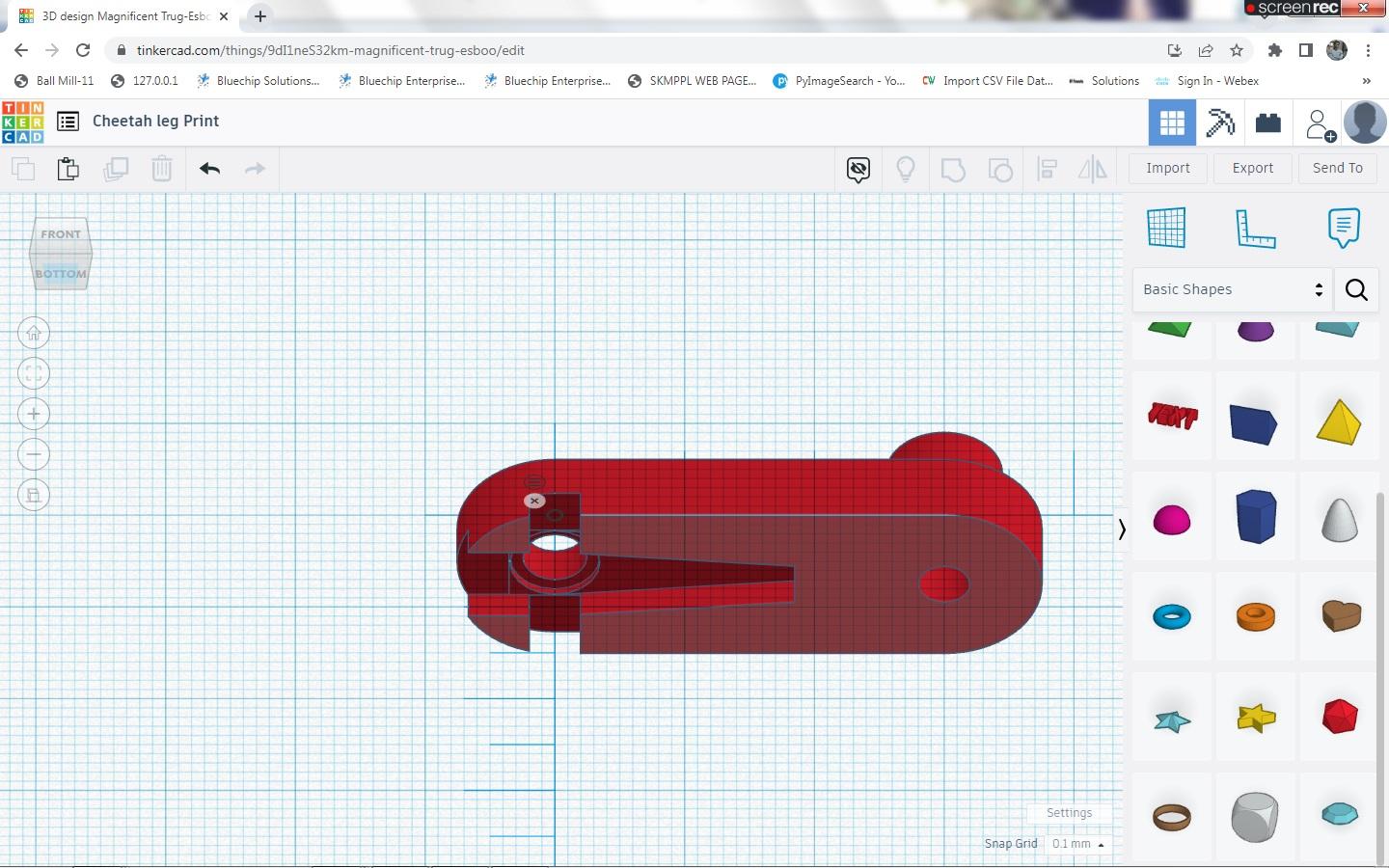Click the Ungroup shapes icon
The width and height of the screenshot is (1389, 868).
[1000, 170]
